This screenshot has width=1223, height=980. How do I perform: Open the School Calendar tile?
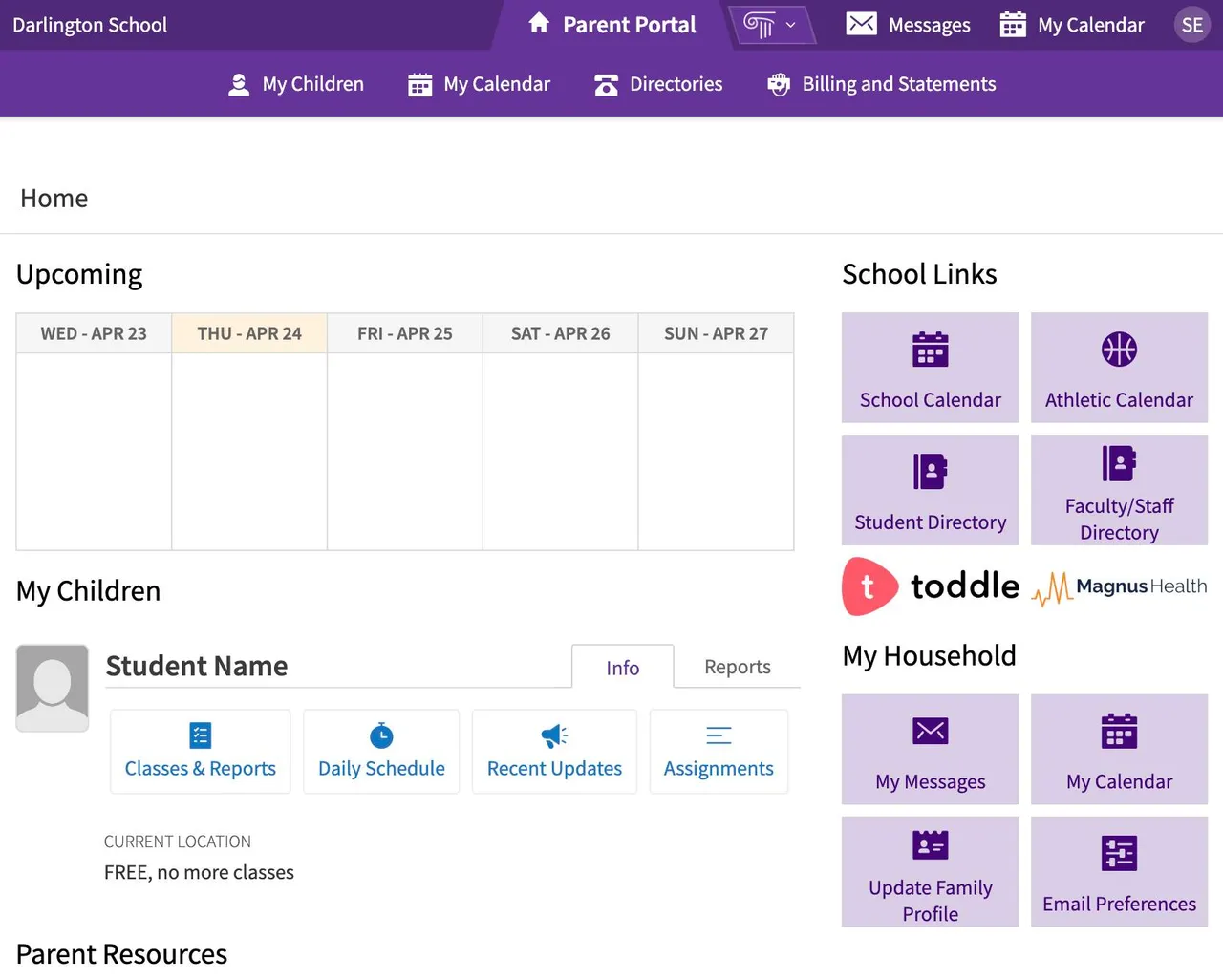point(931,368)
